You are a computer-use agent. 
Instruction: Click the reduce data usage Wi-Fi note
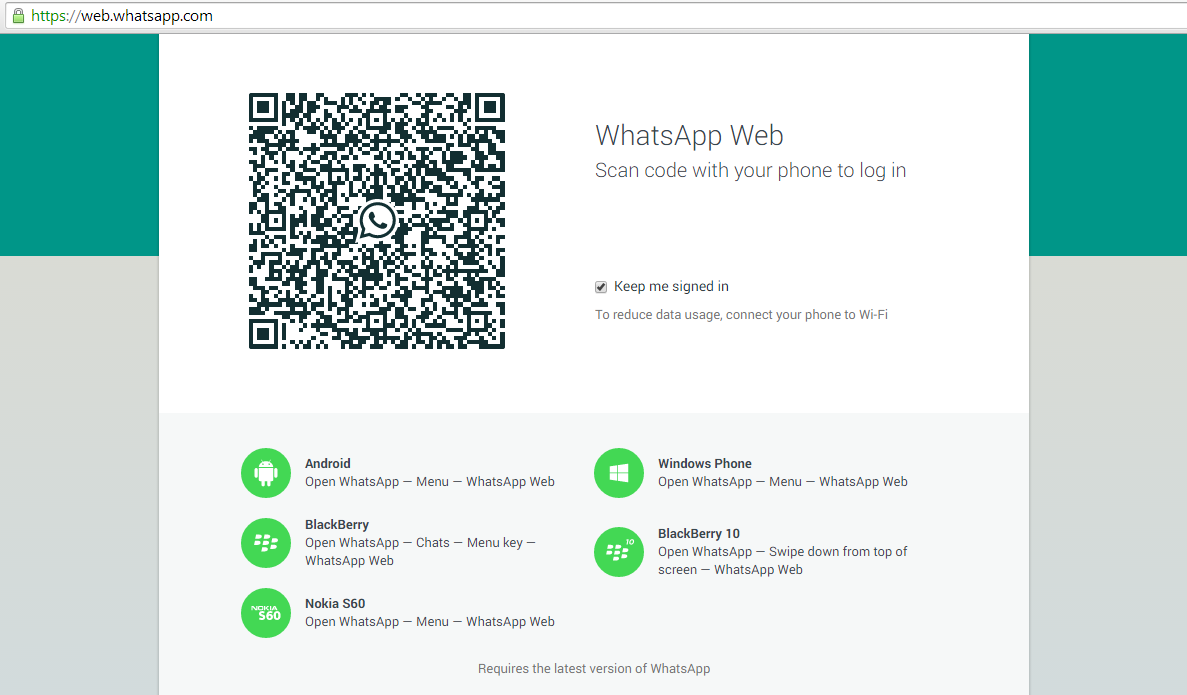741,314
